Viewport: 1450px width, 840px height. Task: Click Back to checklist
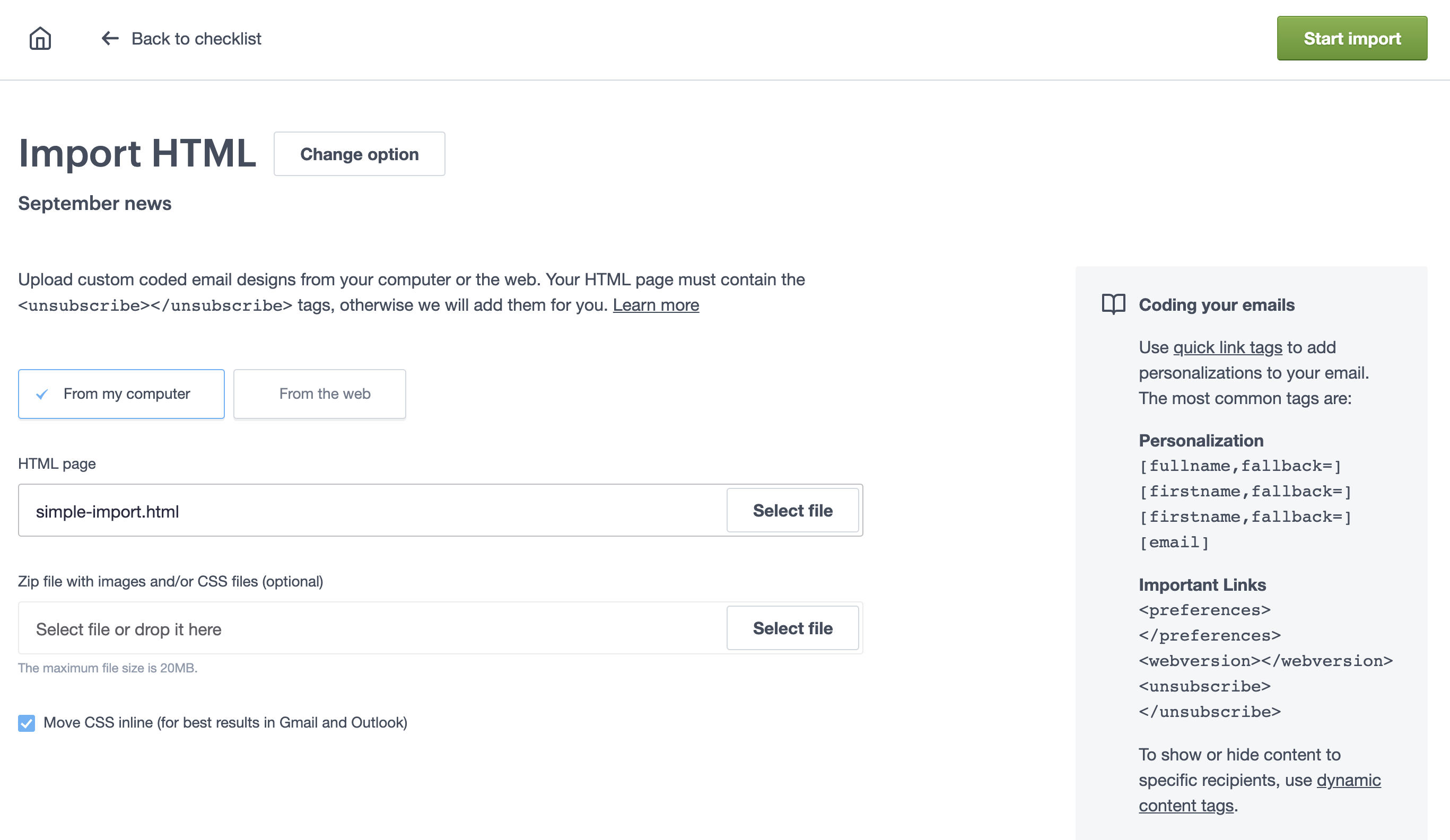pos(196,38)
